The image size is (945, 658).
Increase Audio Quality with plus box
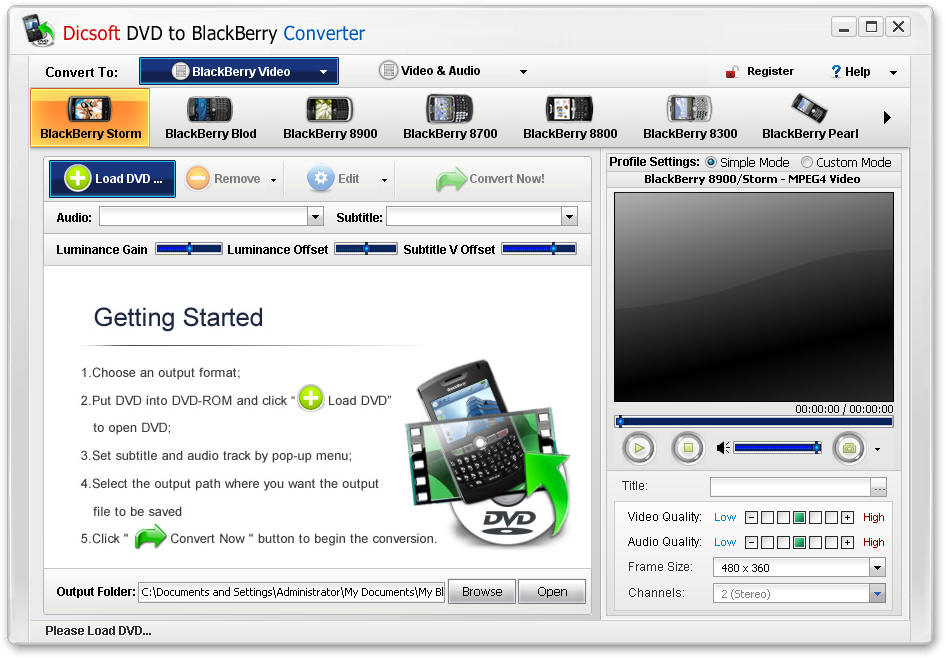(x=847, y=542)
